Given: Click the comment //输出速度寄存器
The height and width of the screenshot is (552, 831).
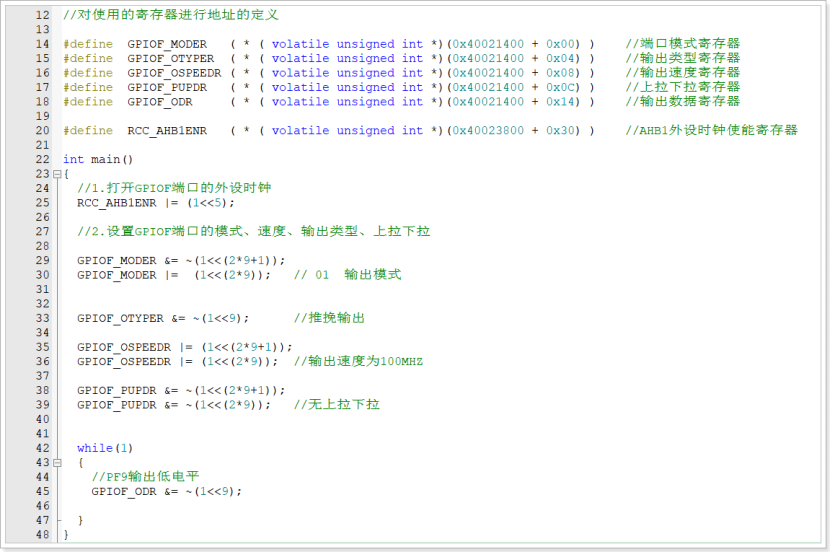Looking at the screenshot, I should 683,72.
